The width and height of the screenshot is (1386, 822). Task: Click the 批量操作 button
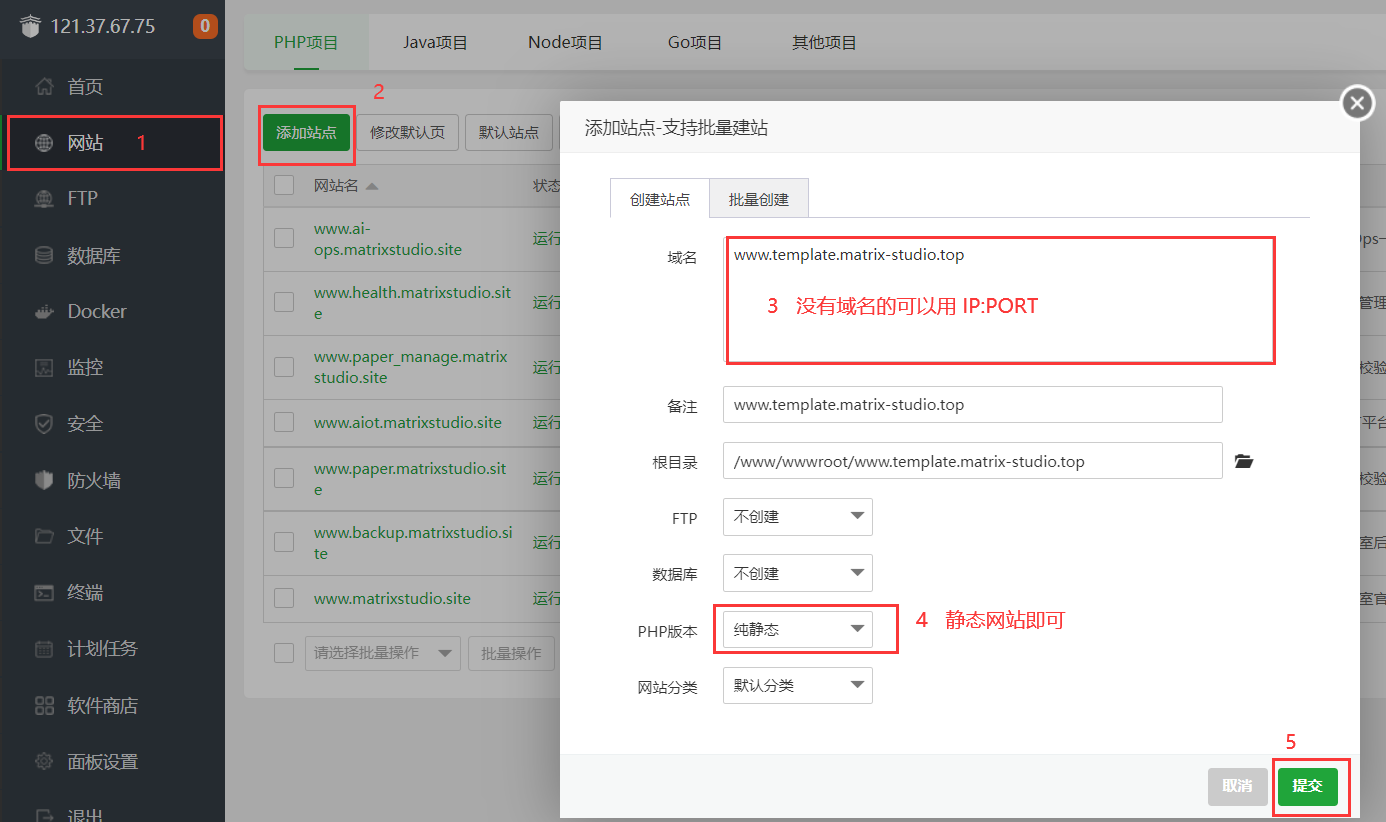[x=511, y=653]
